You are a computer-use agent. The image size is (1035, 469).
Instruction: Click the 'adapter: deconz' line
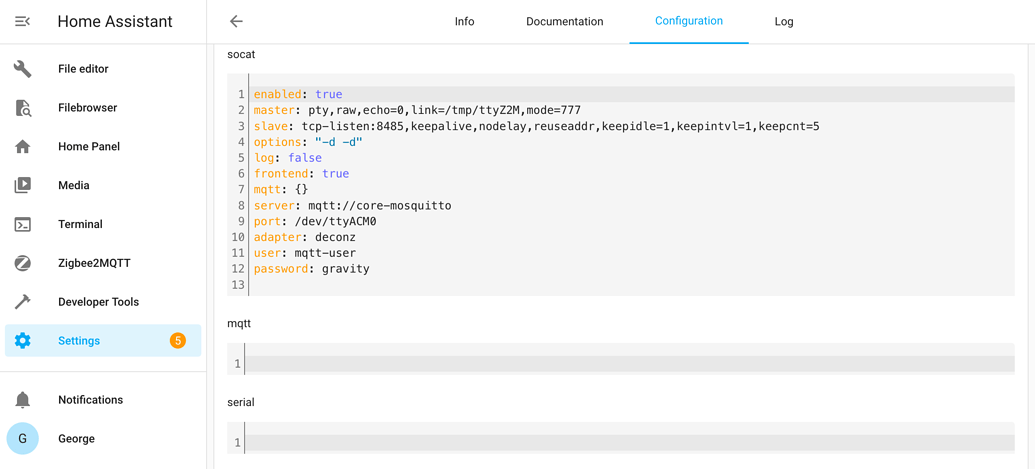[304, 237]
